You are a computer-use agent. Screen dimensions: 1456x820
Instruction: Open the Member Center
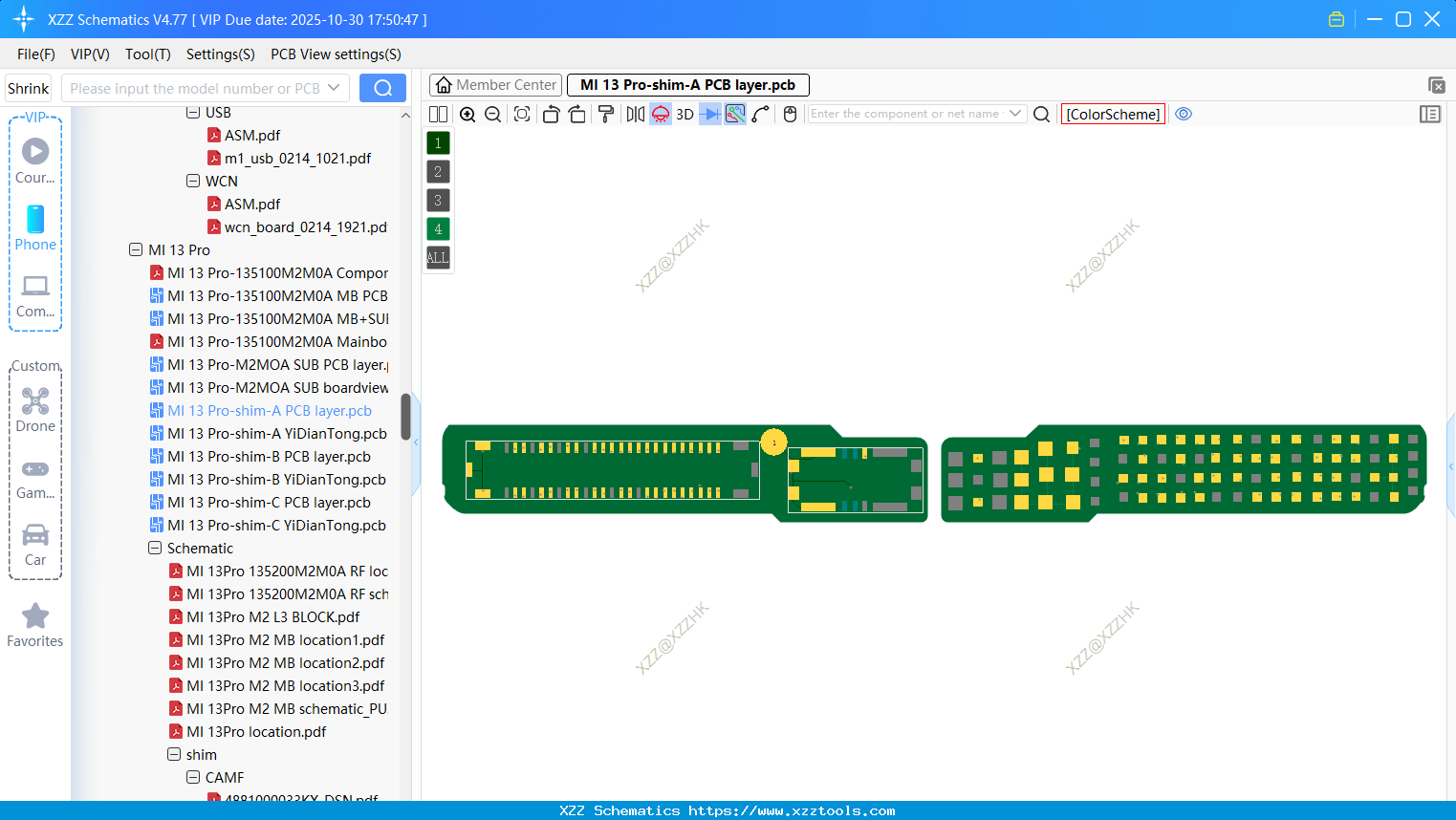coord(495,85)
